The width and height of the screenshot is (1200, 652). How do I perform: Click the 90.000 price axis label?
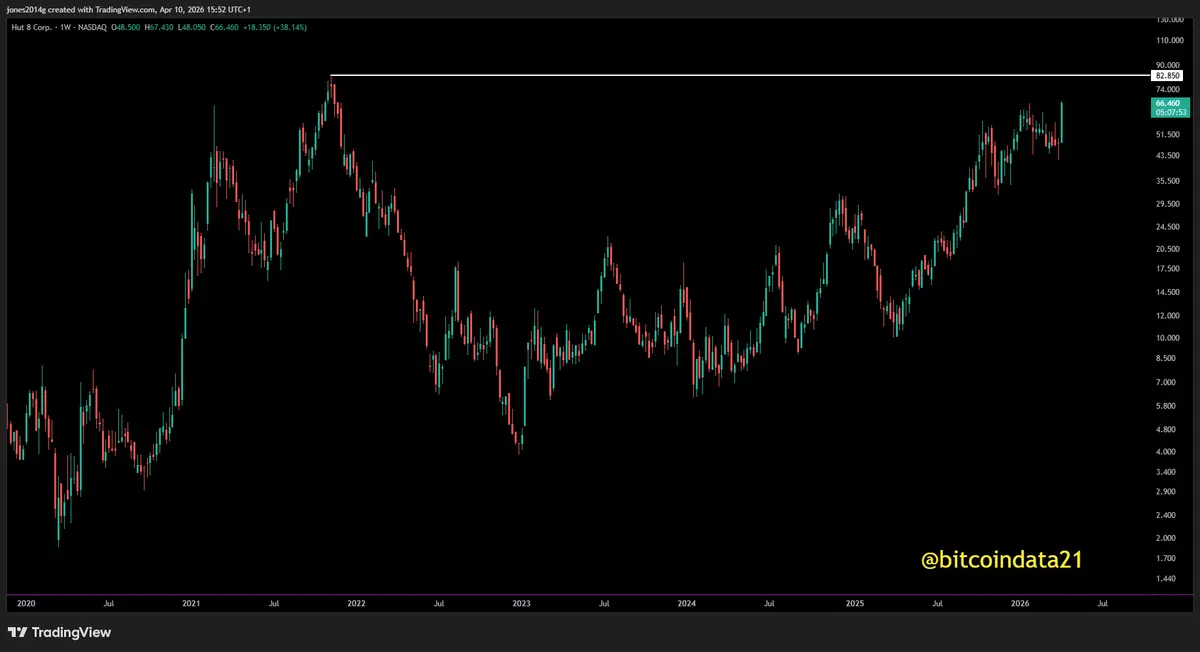1170,66
